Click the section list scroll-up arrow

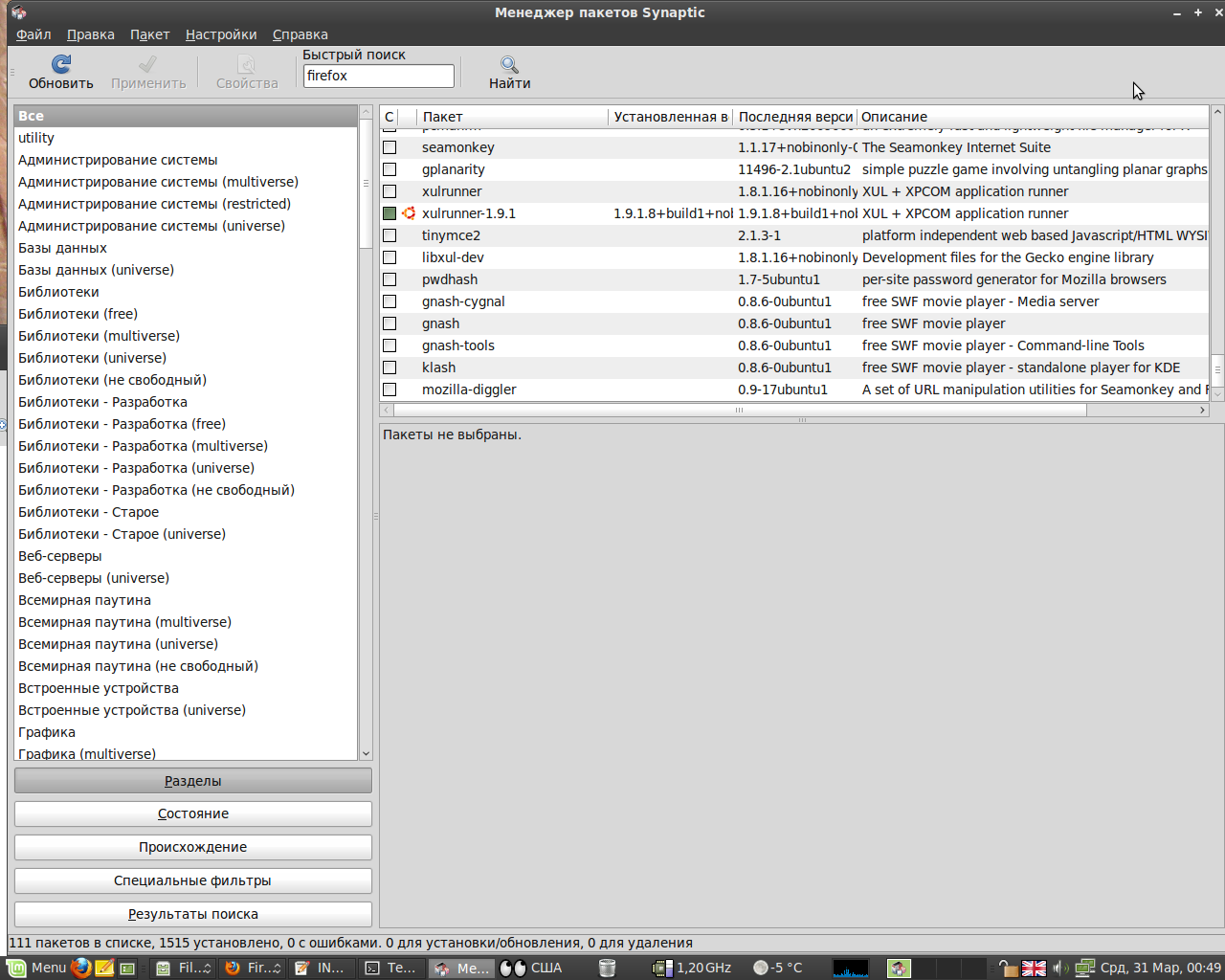(366, 112)
